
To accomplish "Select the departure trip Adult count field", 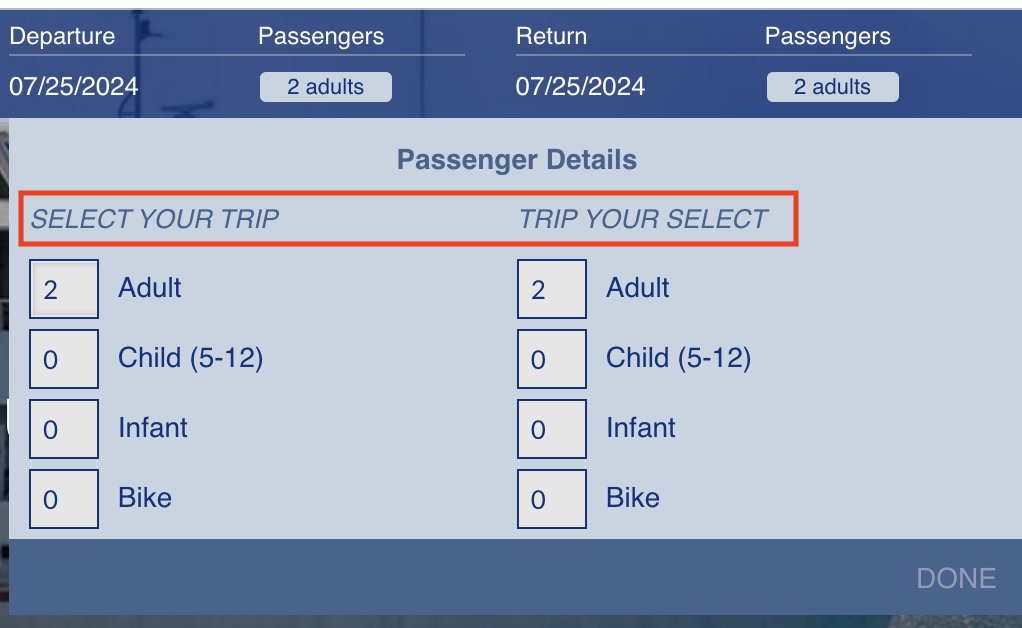I will [x=64, y=289].
